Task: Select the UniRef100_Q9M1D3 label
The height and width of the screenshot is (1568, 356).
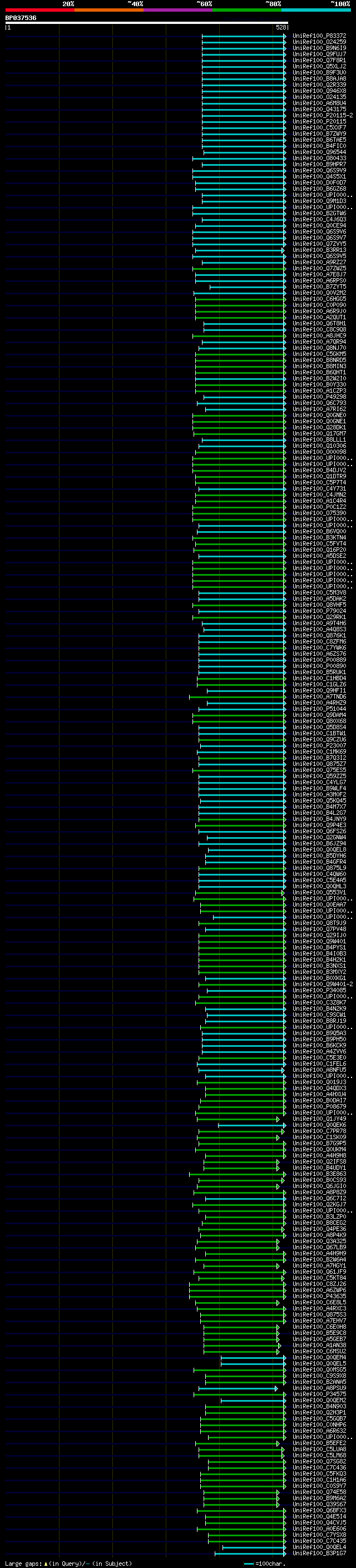Action: (x=319, y=201)
